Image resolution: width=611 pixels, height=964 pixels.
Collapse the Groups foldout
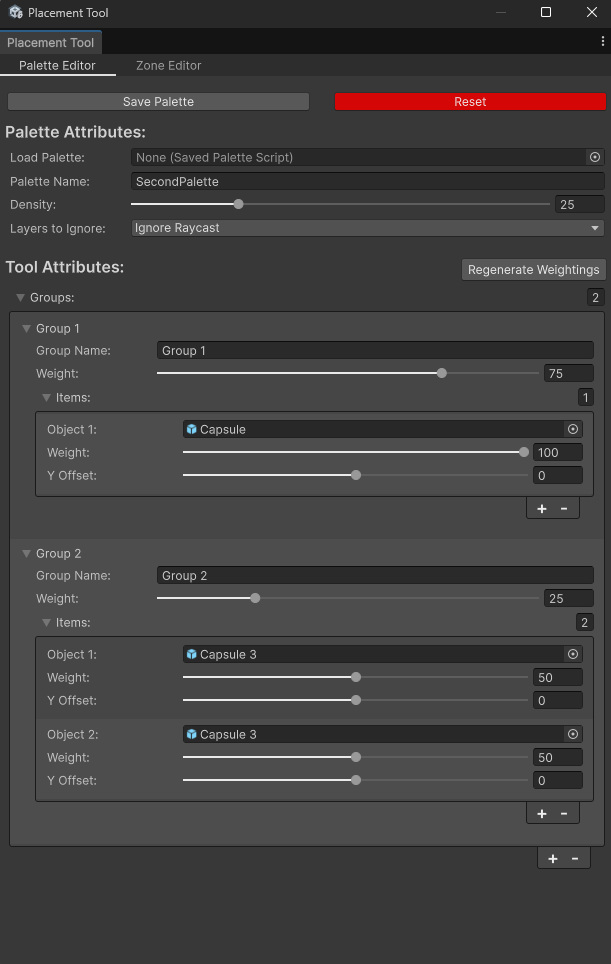(x=20, y=298)
